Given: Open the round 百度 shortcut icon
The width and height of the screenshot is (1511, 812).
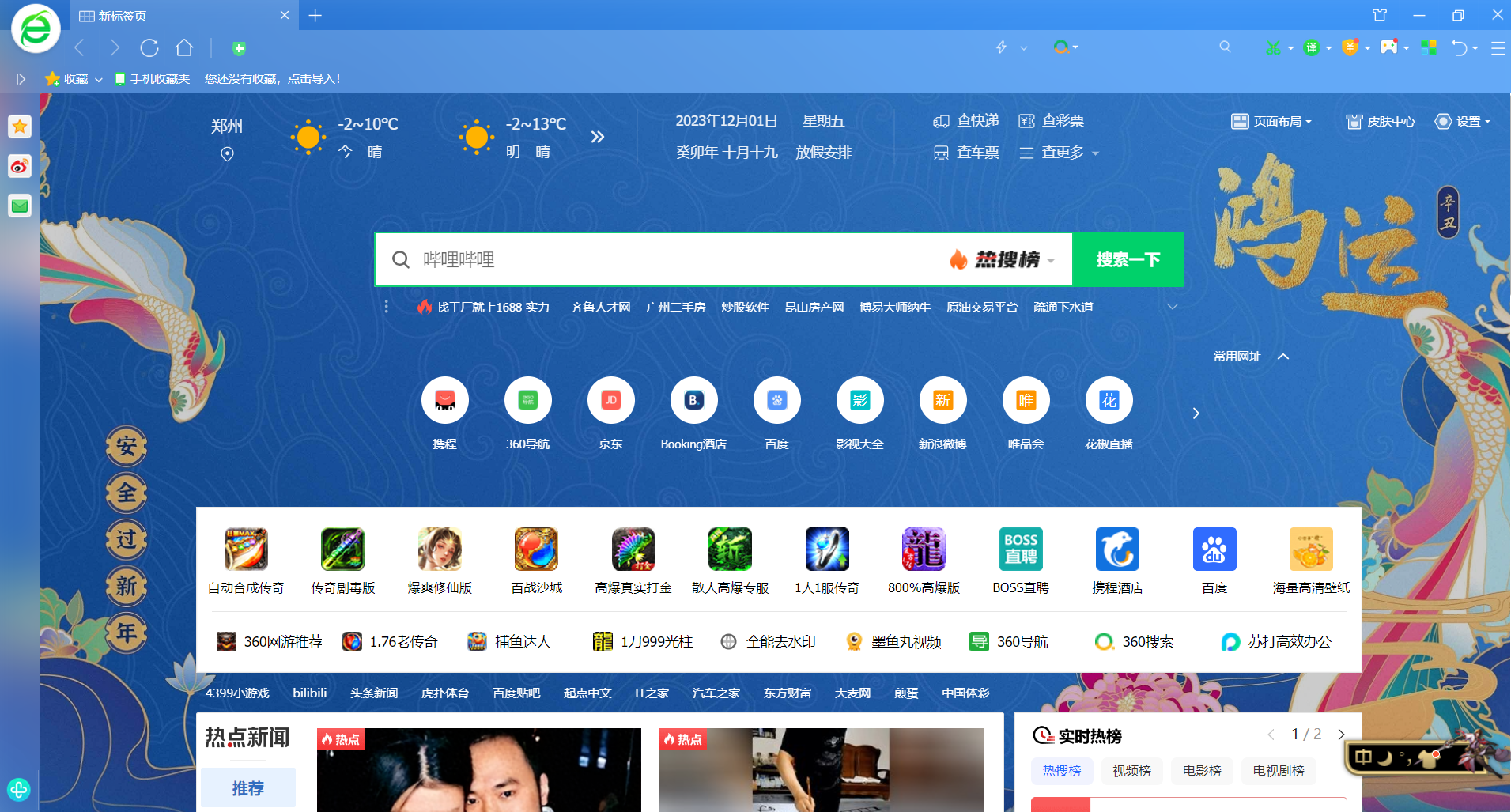Looking at the screenshot, I should tap(777, 400).
